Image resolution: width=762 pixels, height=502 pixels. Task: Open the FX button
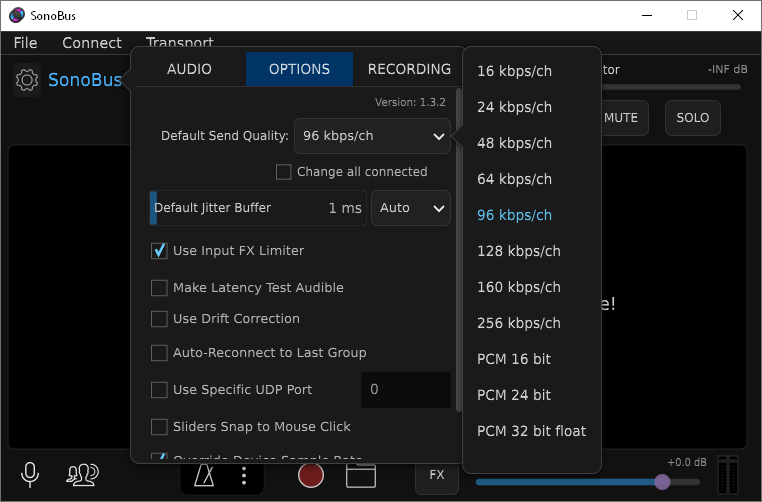[x=437, y=475]
